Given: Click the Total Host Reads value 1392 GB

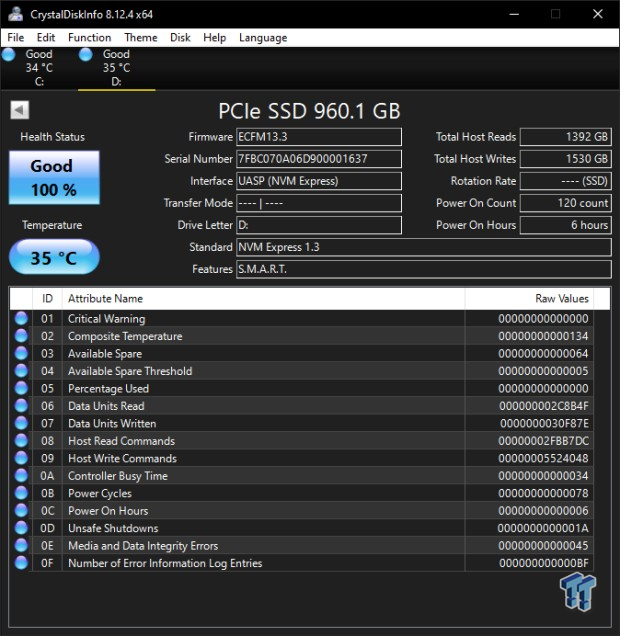Looking at the screenshot, I should (566, 137).
